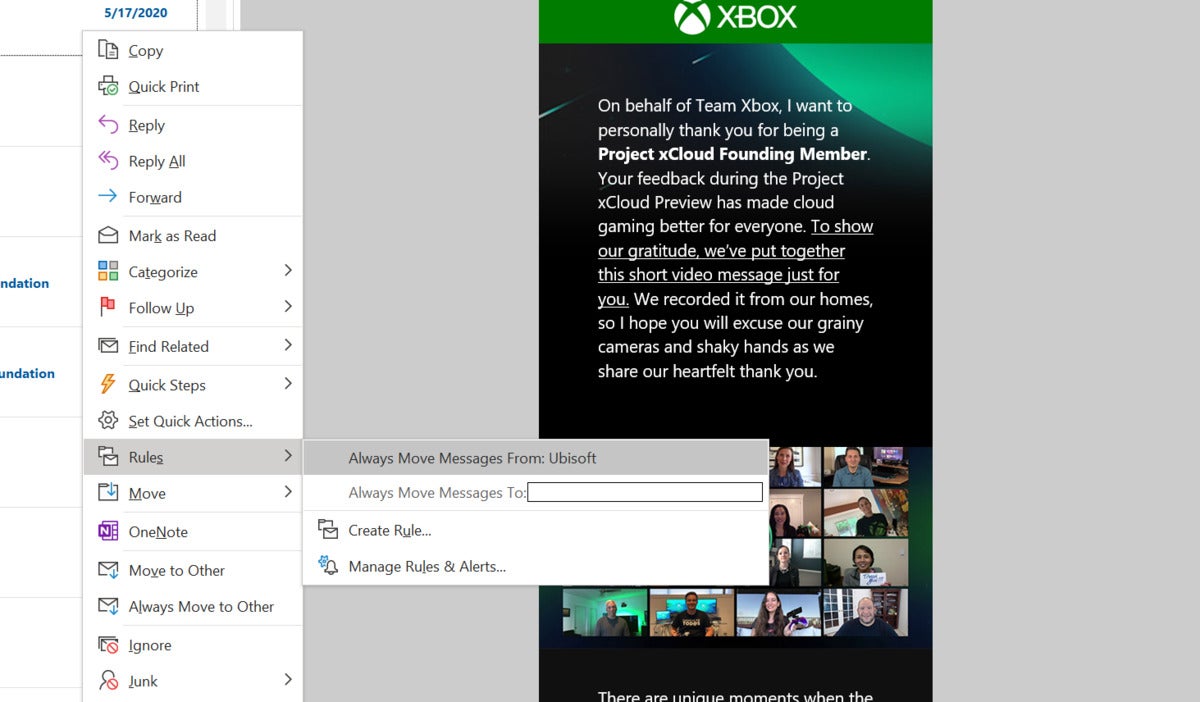The width and height of the screenshot is (1200, 702).
Task: Expand the Follow Up submenu arrow
Action: (x=288, y=307)
